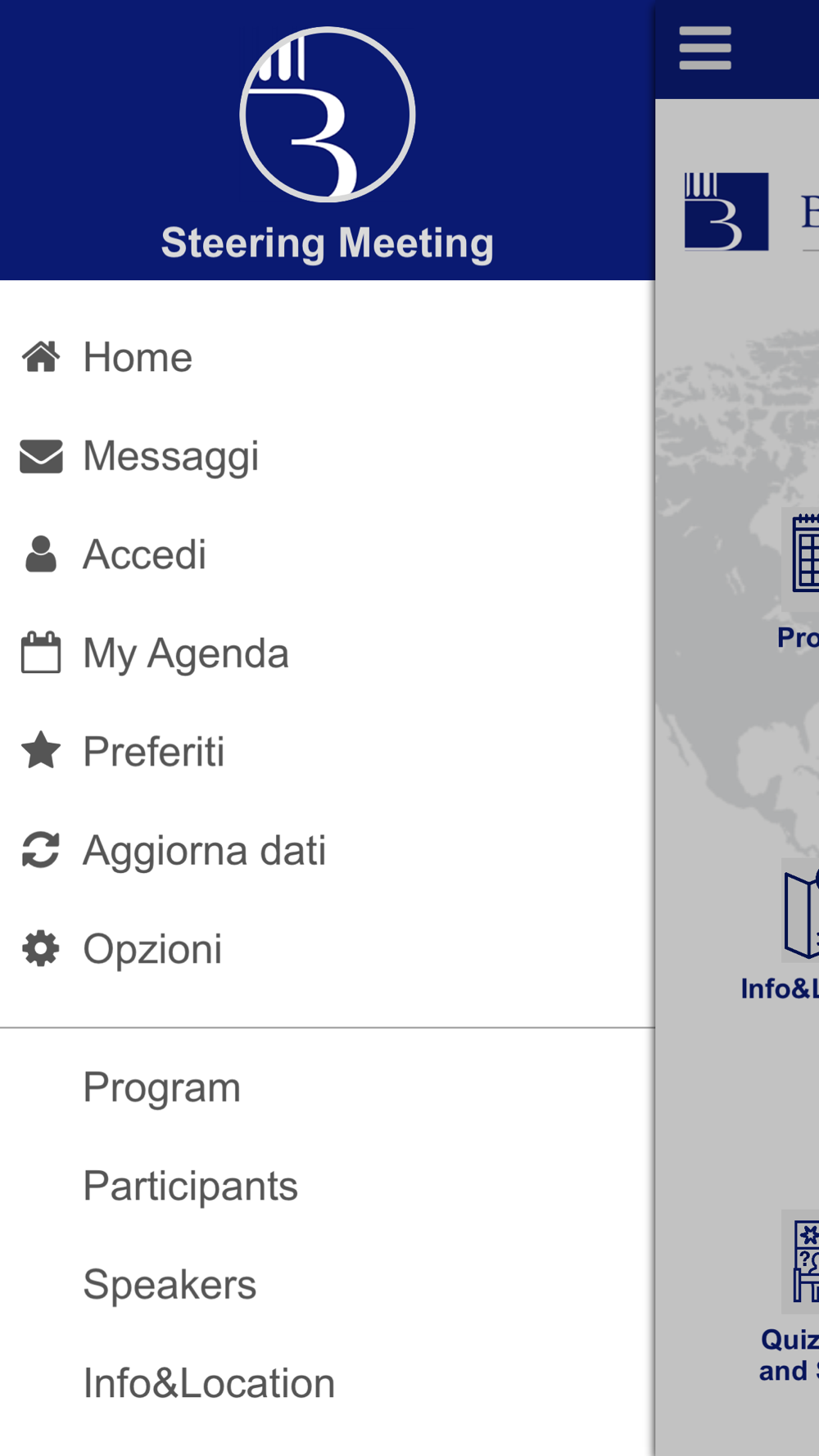
Task: Go to Info&Location in the drawer
Action: pos(210,1383)
